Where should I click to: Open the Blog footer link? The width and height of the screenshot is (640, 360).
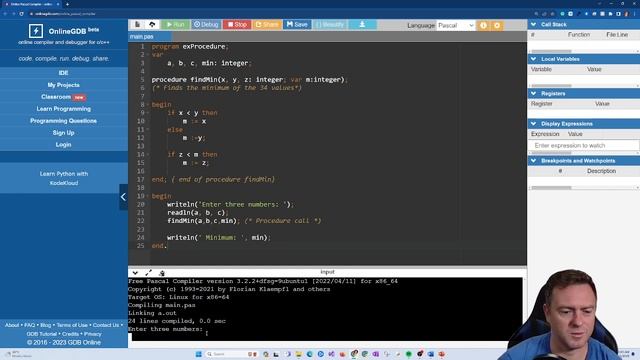45,325
